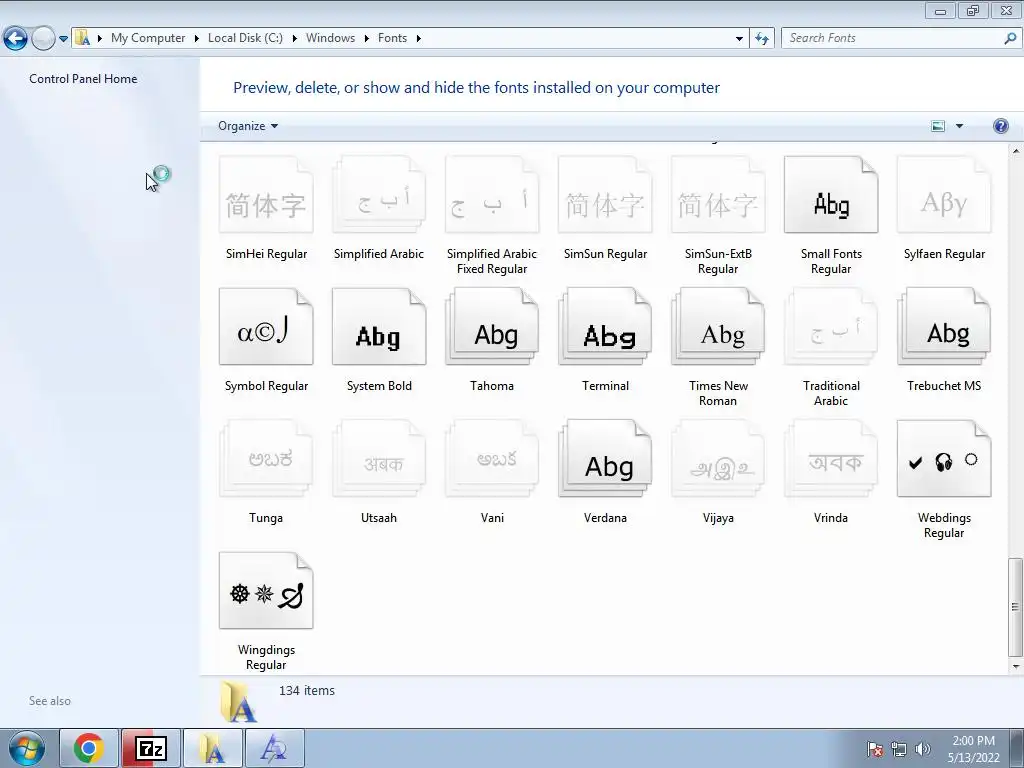Screen dimensions: 1024x768
Task: Select the SimSun-ExtB Regular font icon
Action: [x=718, y=195]
